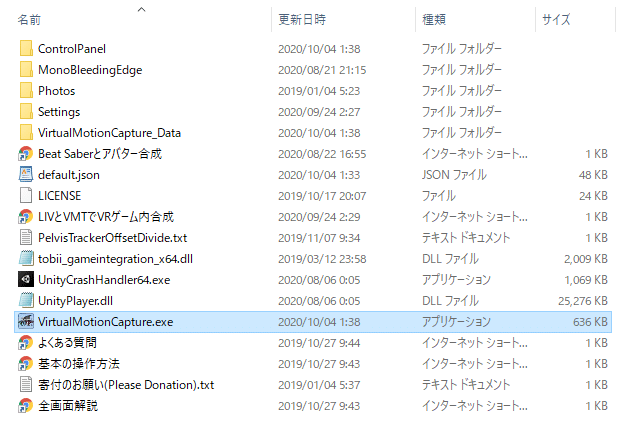Click the DLL ファイル type of UnityPlayer.dll

(450, 301)
